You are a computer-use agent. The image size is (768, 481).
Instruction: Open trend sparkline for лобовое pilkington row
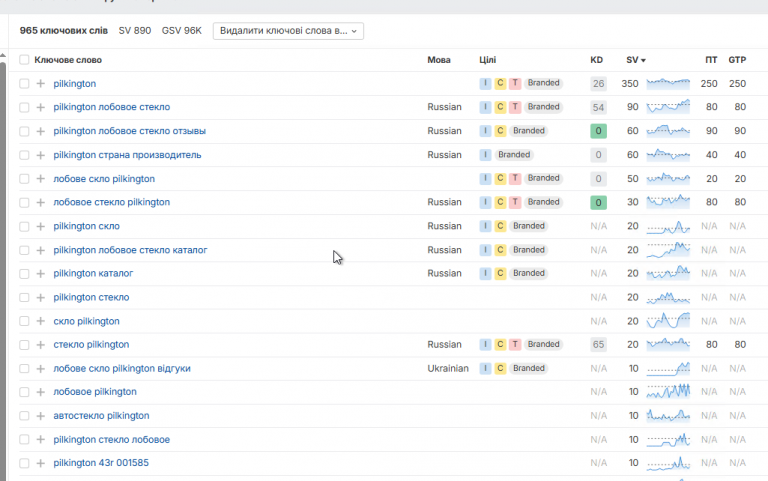pos(668,392)
